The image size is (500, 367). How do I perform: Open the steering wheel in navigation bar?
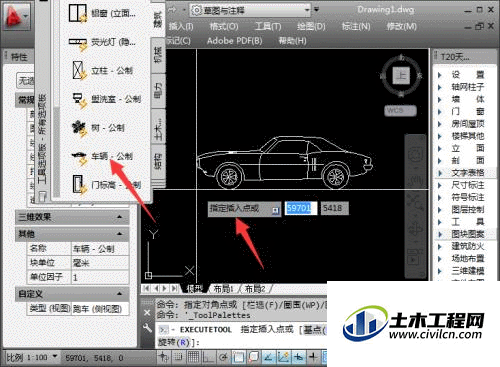pos(415,154)
